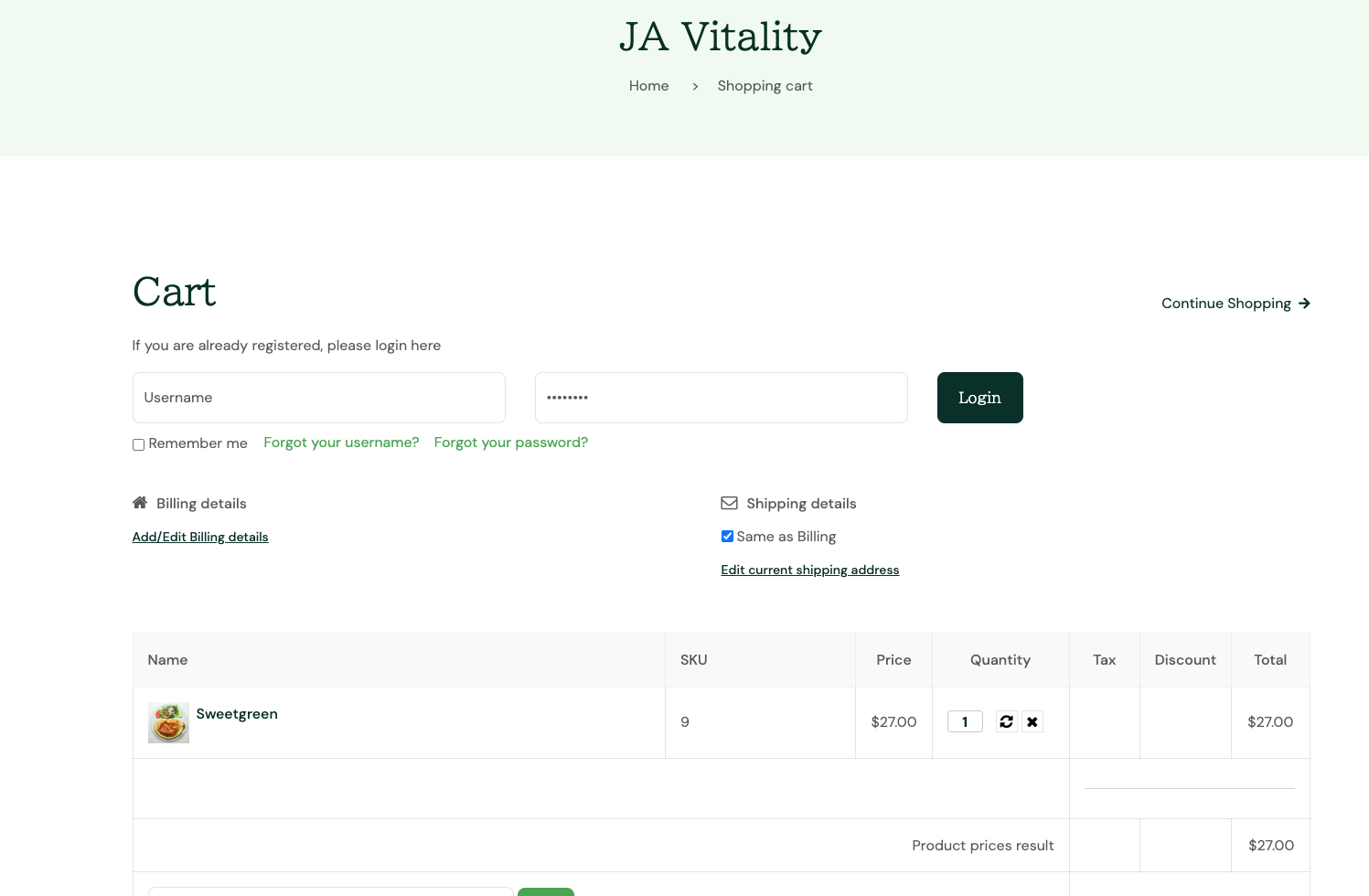Click Edit current shipping address

pos(809,570)
